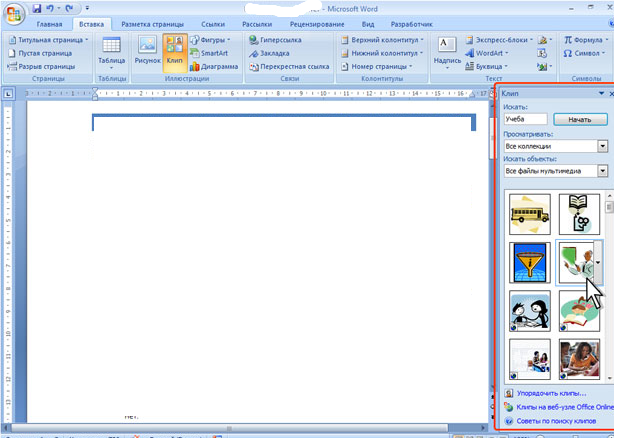Insert a Перекрестная ссылка cross-reference
The width and height of the screenshot is (617, 439).
(x=289, y=67)
